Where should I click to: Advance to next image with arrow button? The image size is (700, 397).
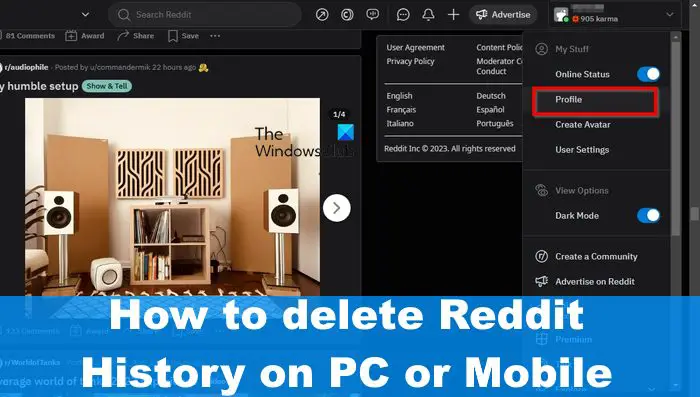337,208
